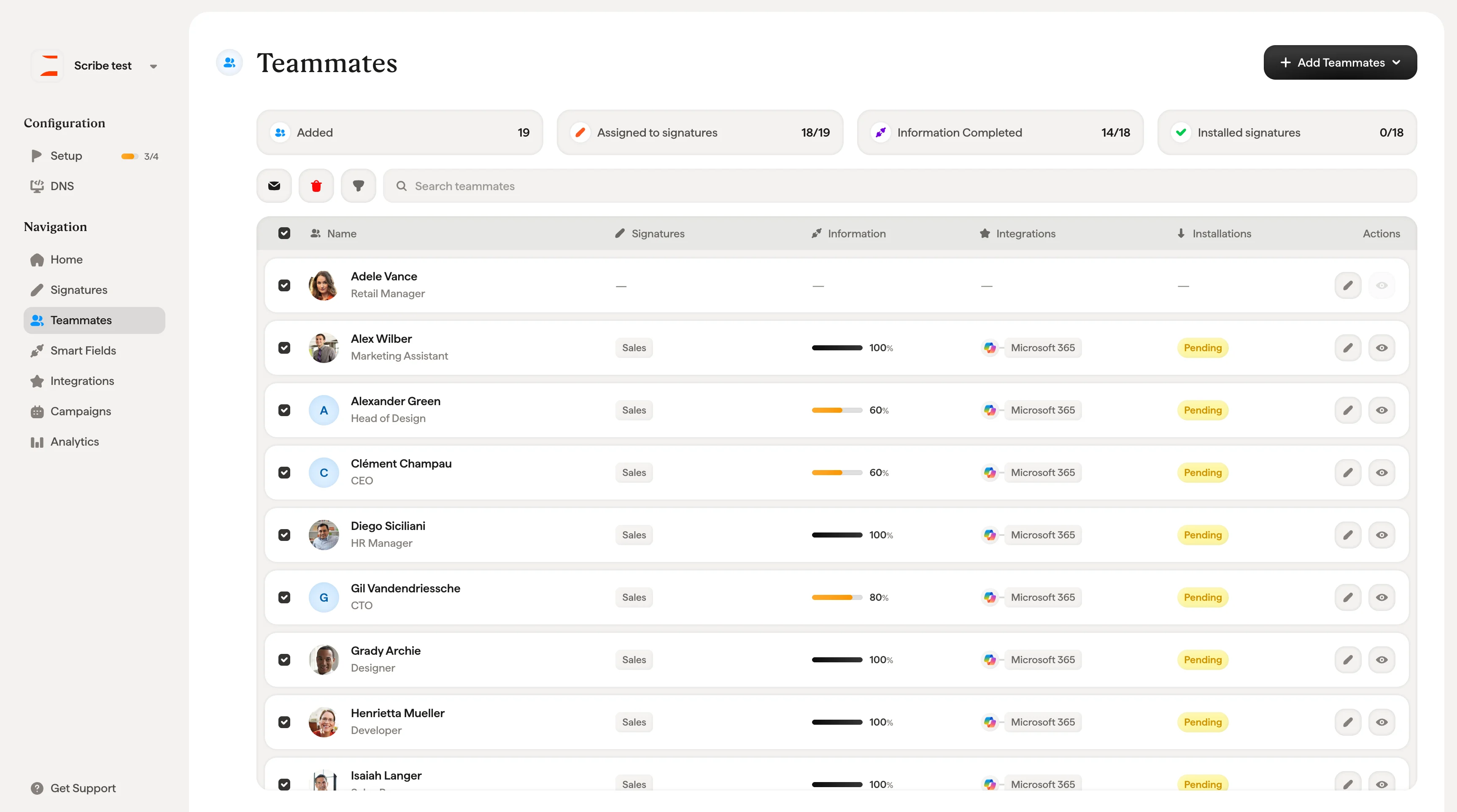1457x812 pixels.
Task: Click Installed signatures 0/18 card
Action: [x=1287, y=132]
